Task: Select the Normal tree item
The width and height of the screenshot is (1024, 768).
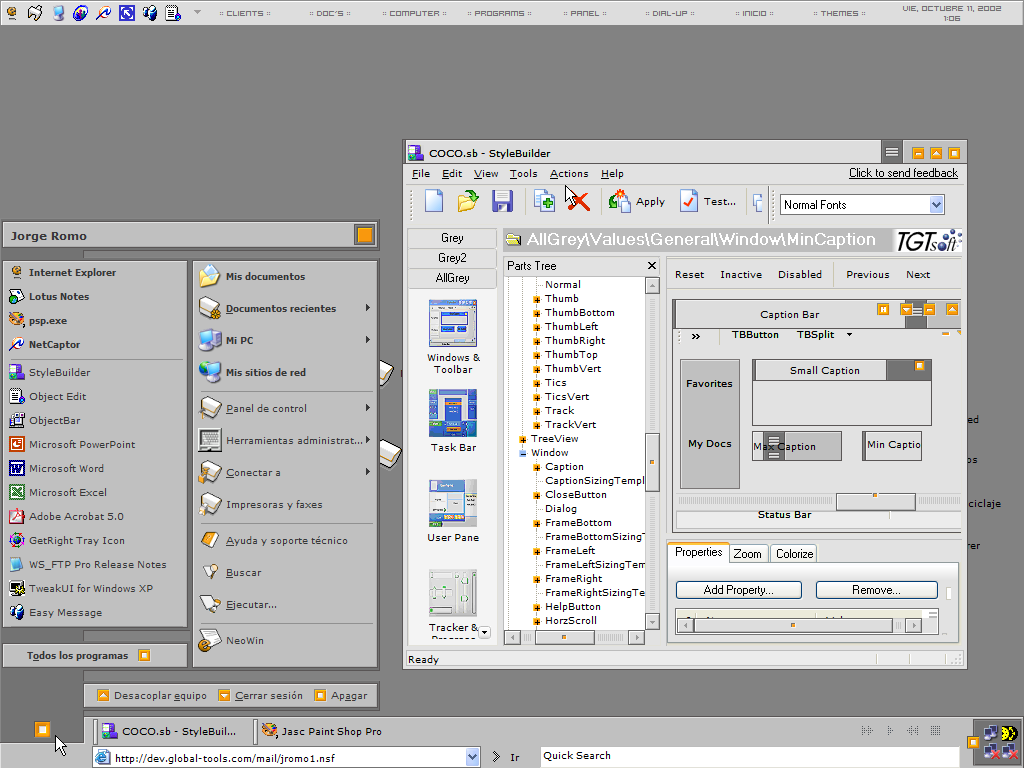Action: point(563,285)
